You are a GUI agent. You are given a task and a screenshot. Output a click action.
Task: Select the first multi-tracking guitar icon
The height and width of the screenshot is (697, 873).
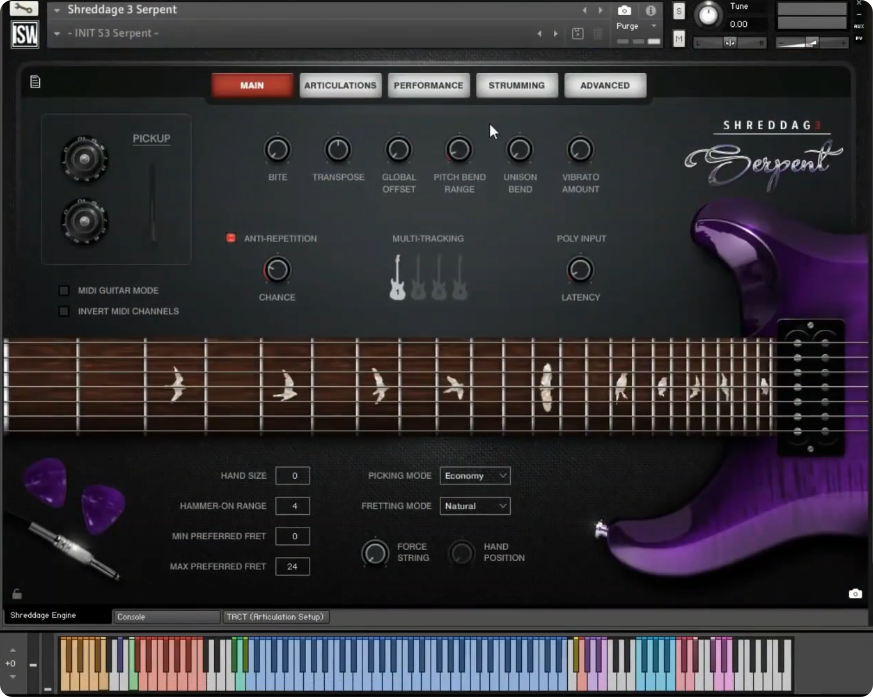[397, 277]
